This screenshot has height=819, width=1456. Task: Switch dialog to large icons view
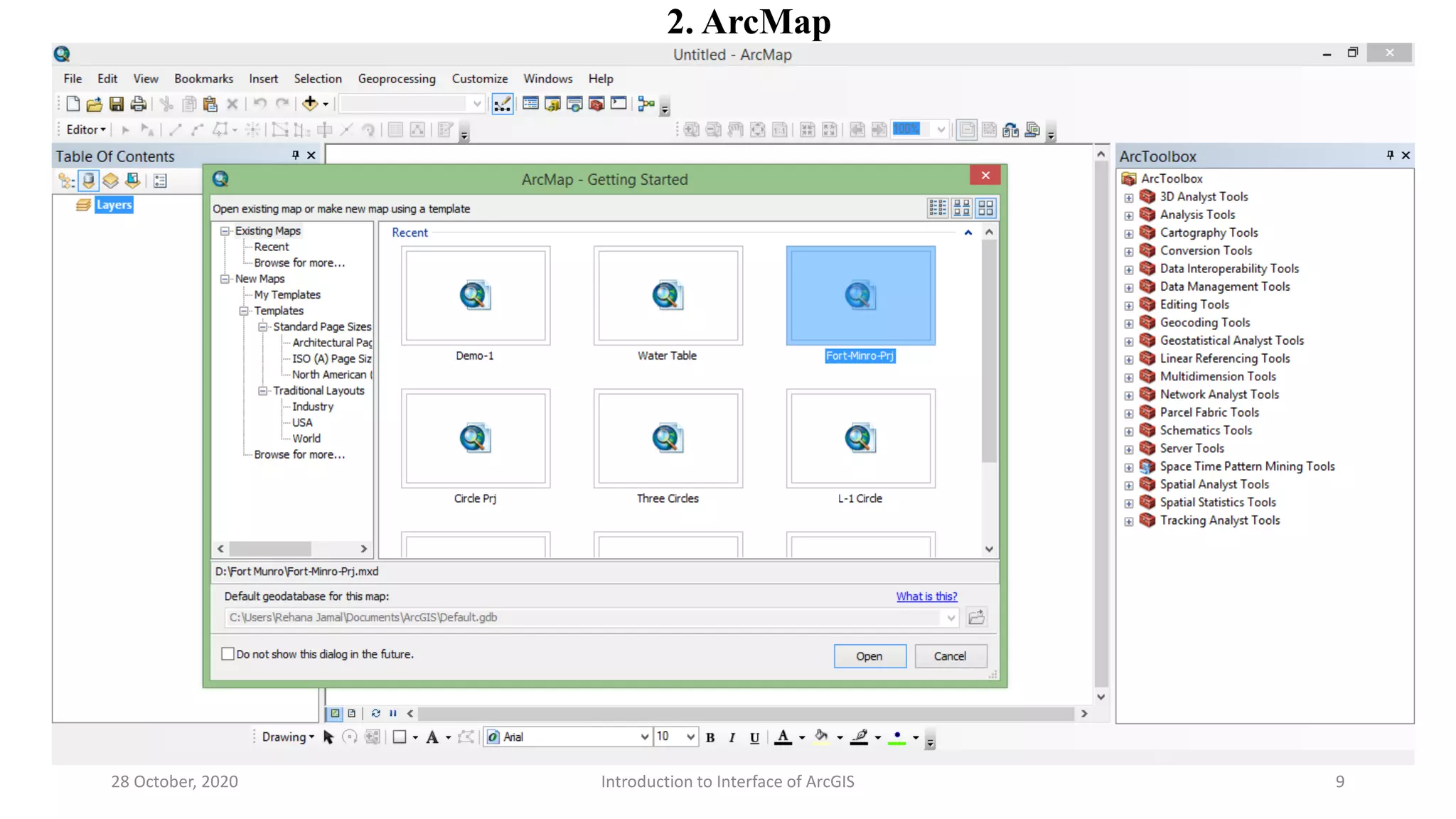pos(986,208)
